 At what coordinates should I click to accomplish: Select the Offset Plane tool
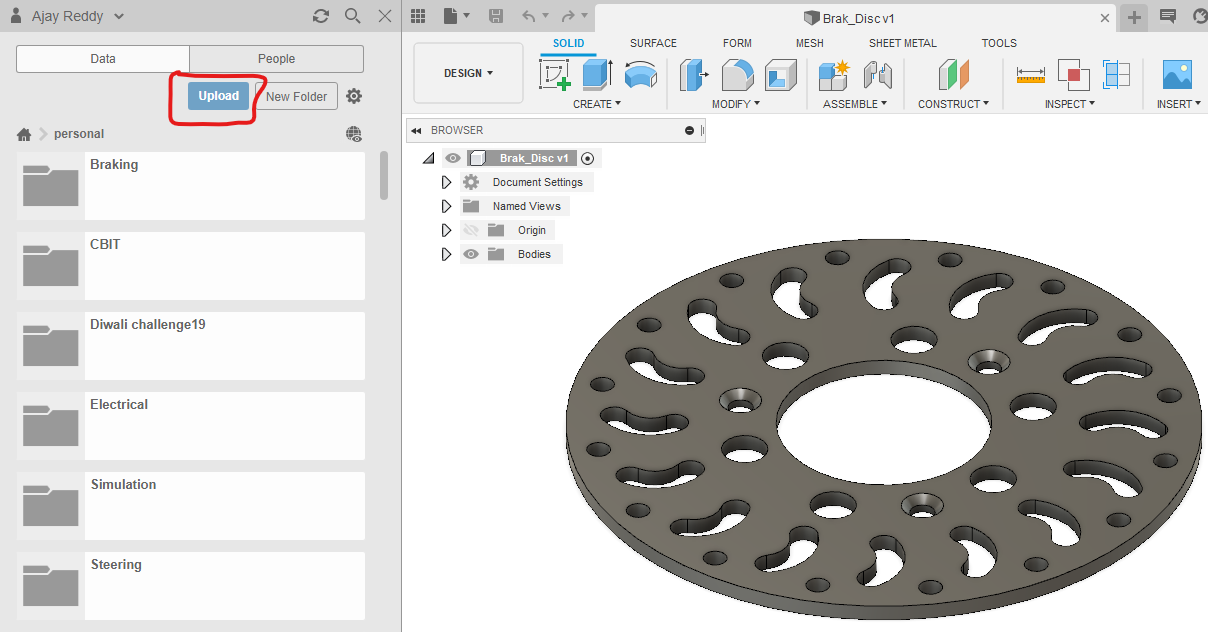tap(954, 74)
